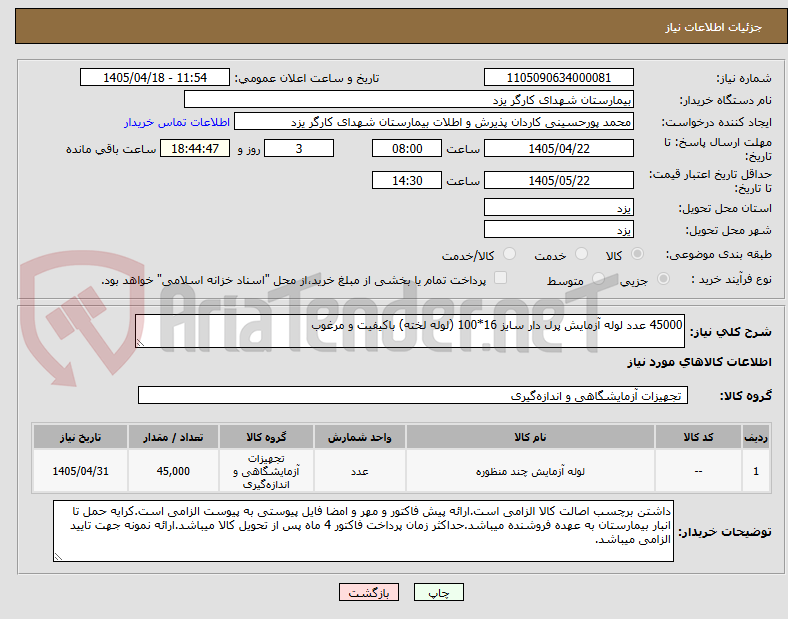Click the buyer organization name field
The height and width of the screenshot is (619, 788).
(x=409, y=99)
